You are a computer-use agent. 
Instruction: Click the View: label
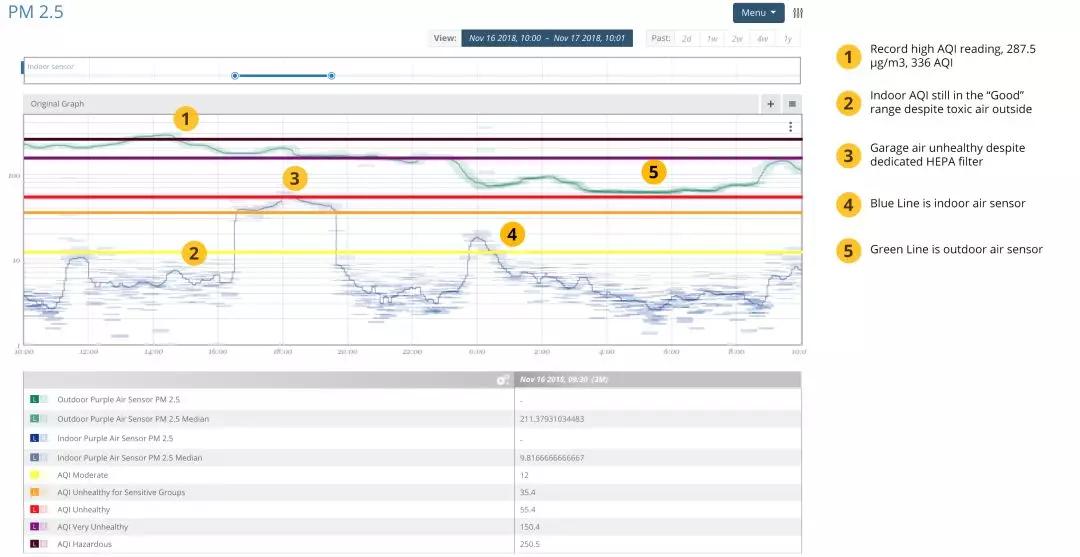pos(445,39)
